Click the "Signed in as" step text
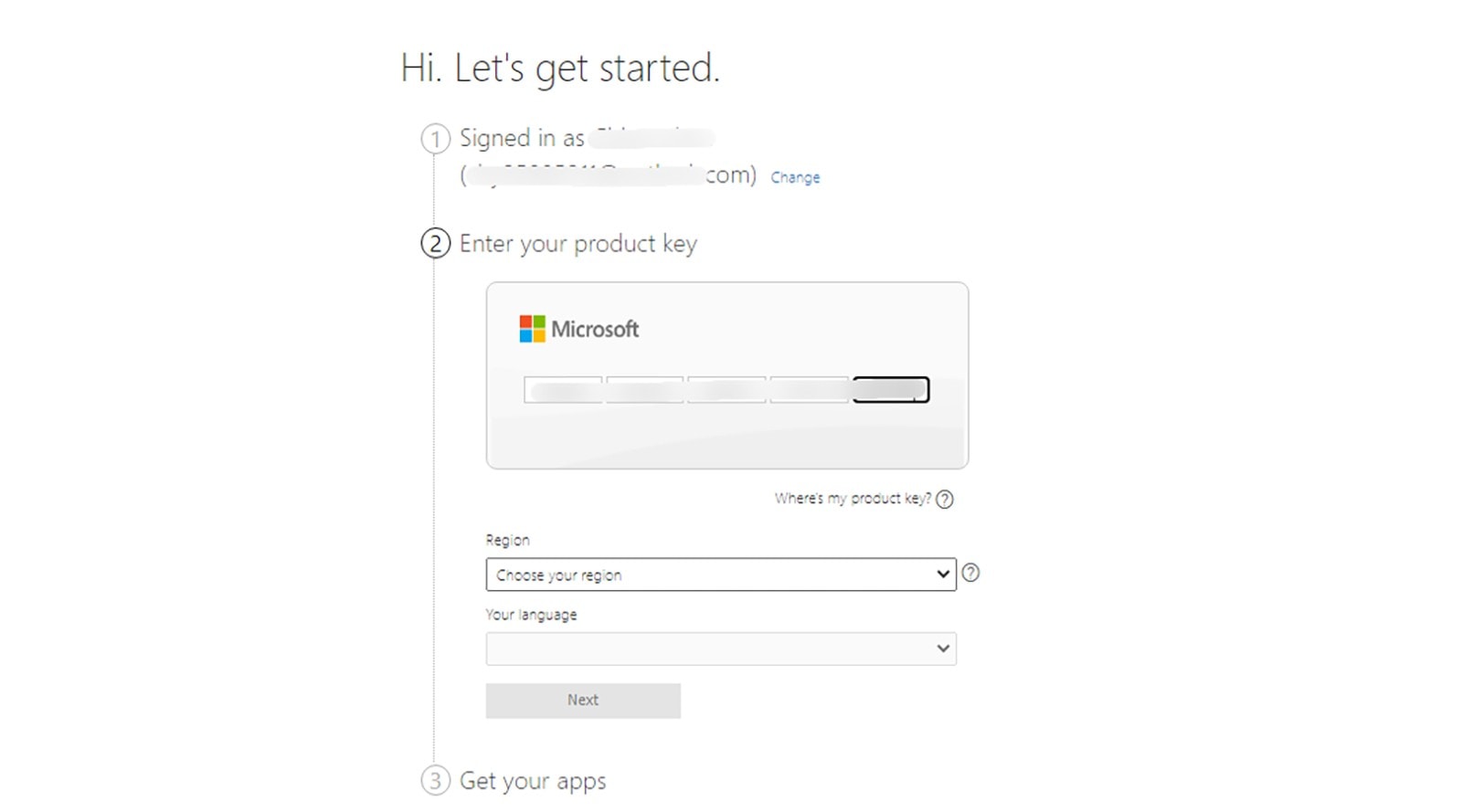1462x812 pixels. tap(521, 138)
